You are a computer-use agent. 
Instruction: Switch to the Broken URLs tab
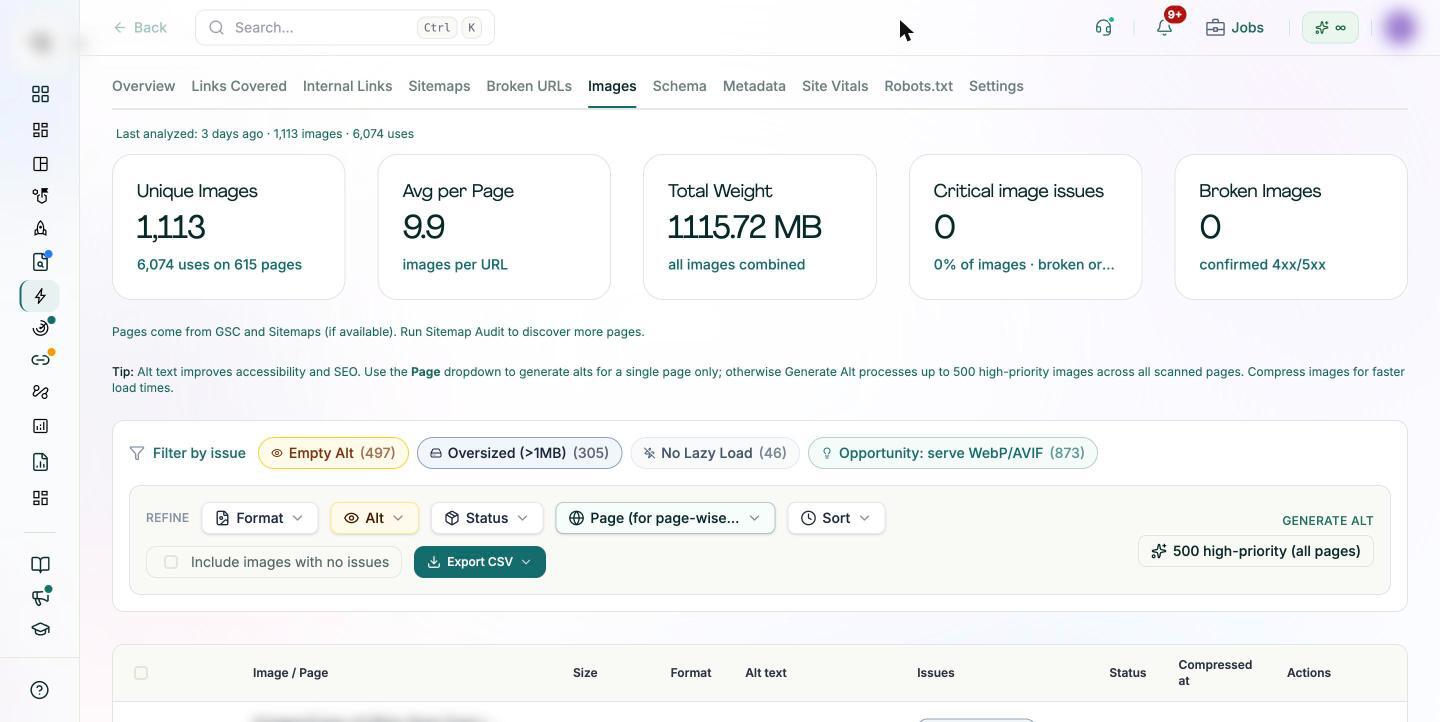click(x=529, y=86)
